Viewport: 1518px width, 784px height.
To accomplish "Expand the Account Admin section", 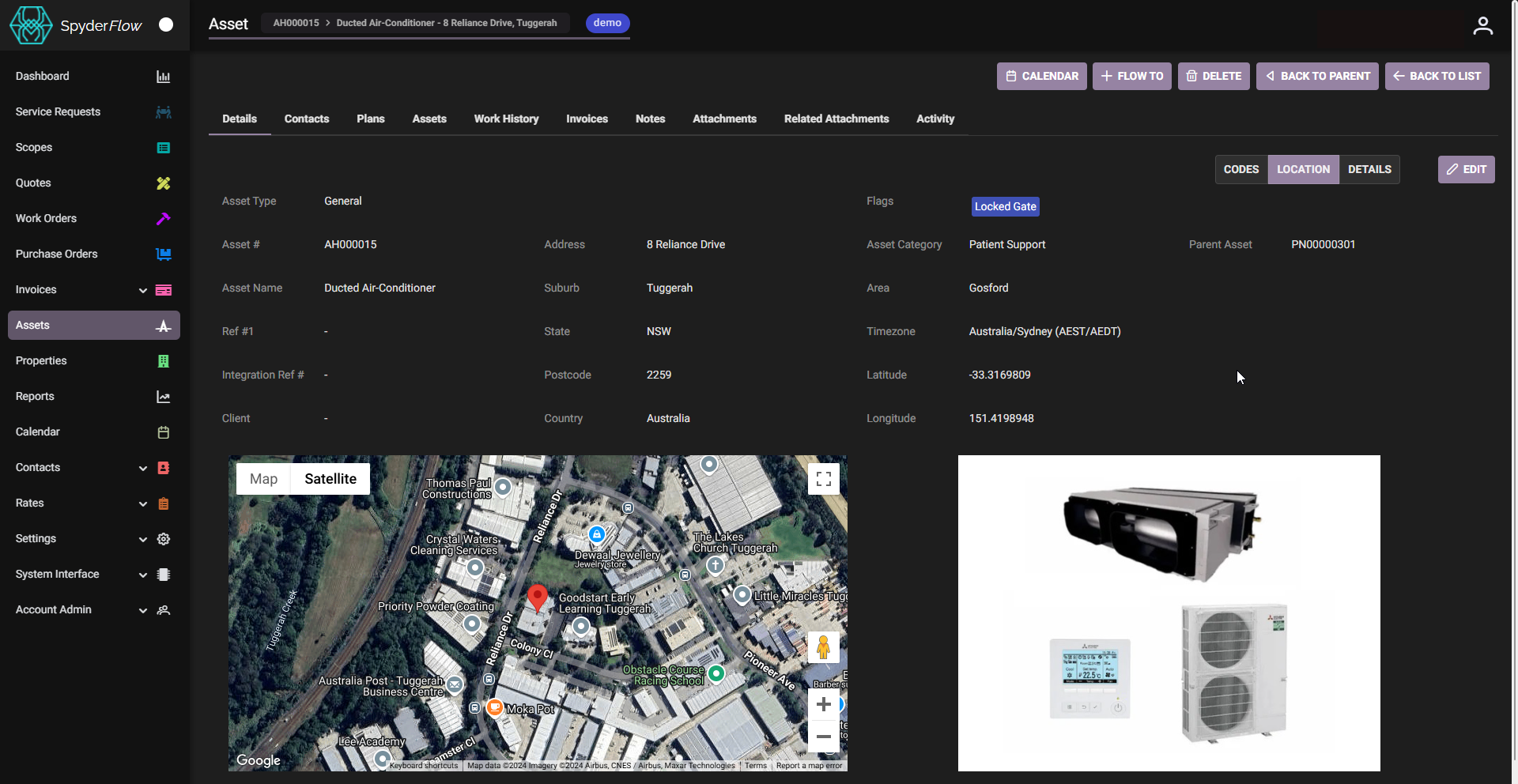I will coord(143,610).
